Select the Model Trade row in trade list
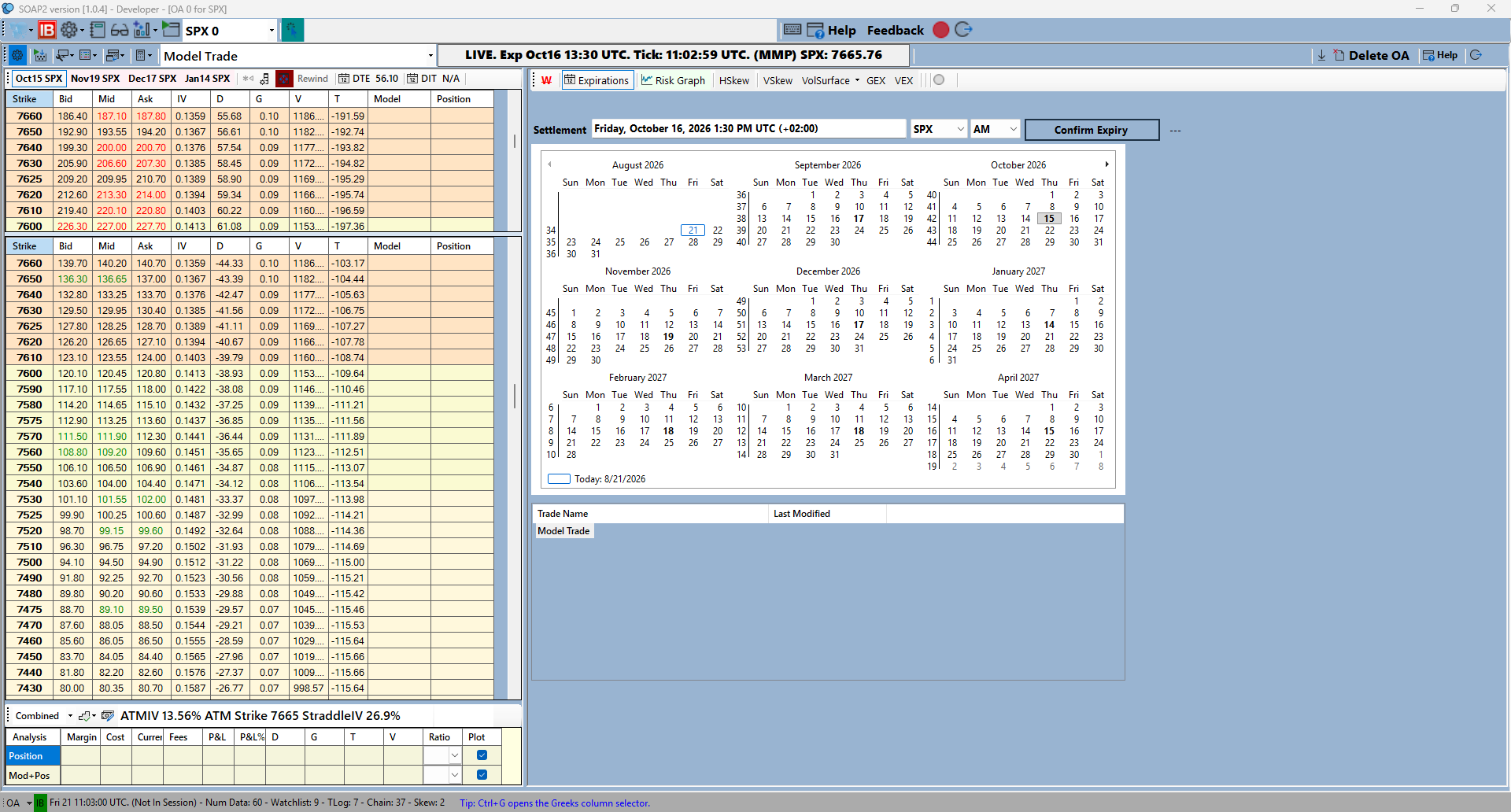1511x812 pixels. [x=563, y=531]
